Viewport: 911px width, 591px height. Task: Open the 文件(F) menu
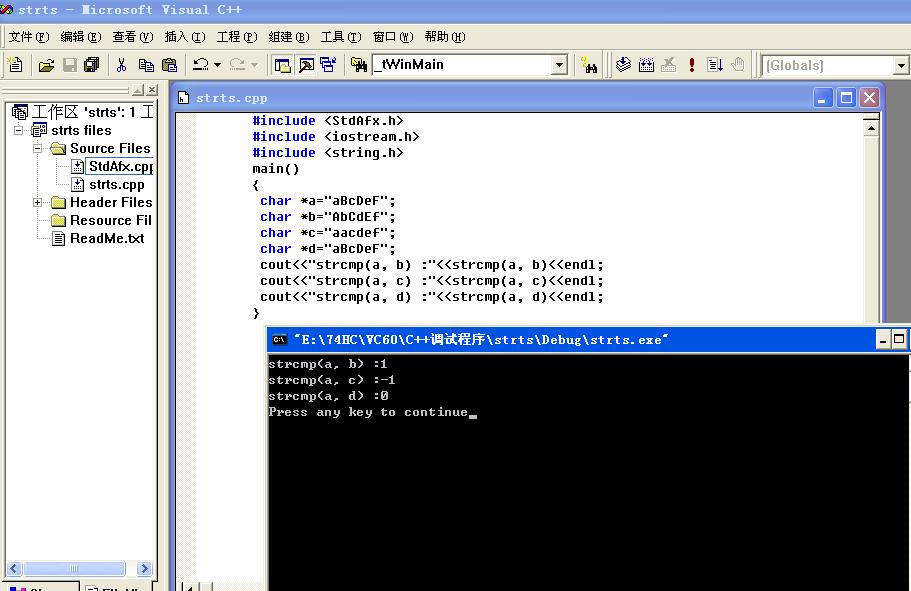click(x=29, y=37)
